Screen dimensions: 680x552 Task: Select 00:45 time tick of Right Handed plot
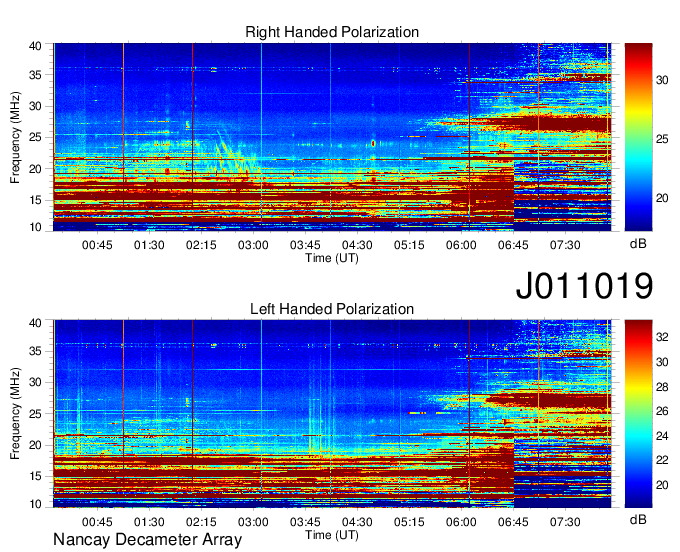click(x=97, y=245)
